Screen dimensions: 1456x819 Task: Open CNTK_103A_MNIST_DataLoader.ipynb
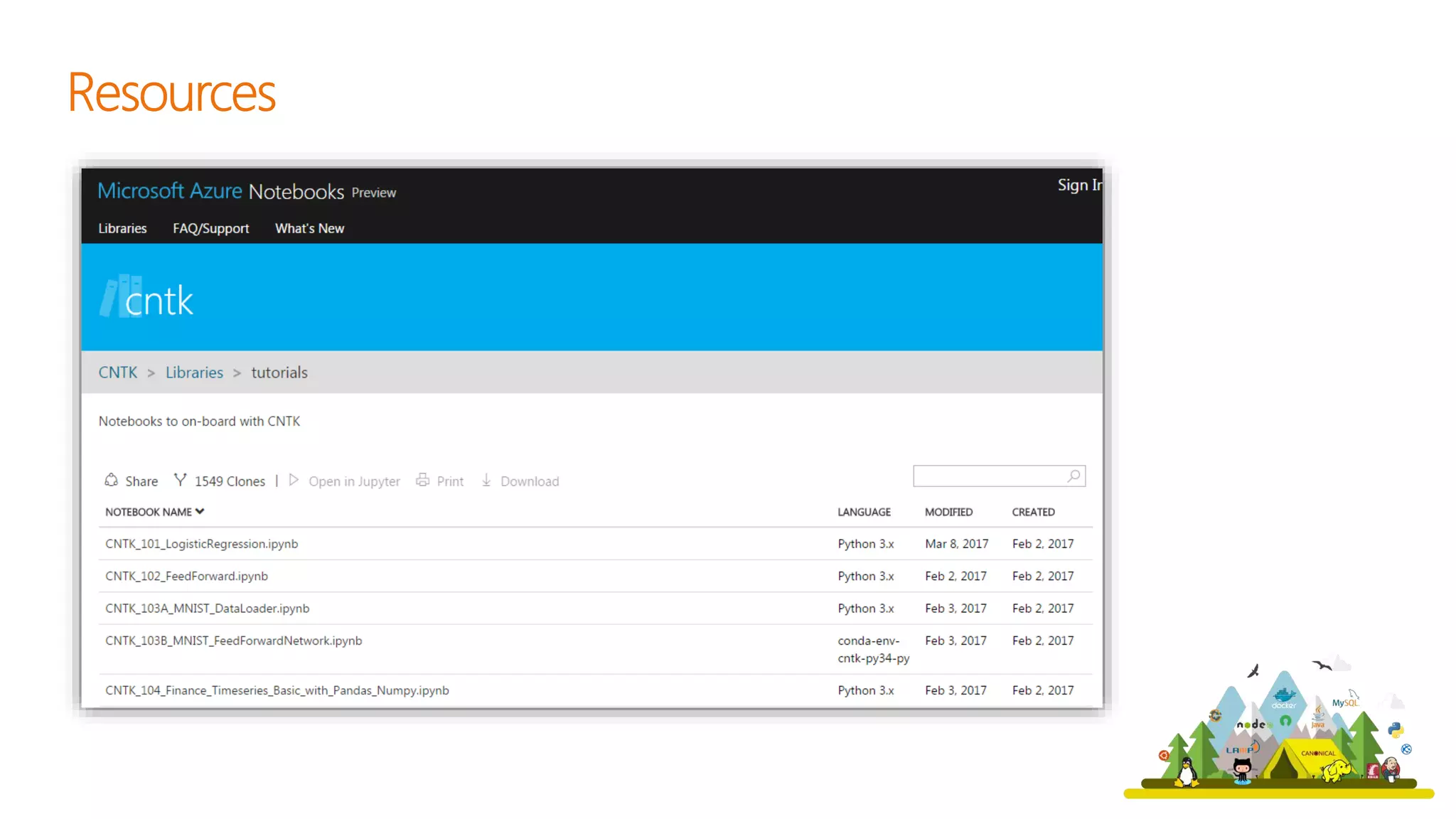coord(208,609)
